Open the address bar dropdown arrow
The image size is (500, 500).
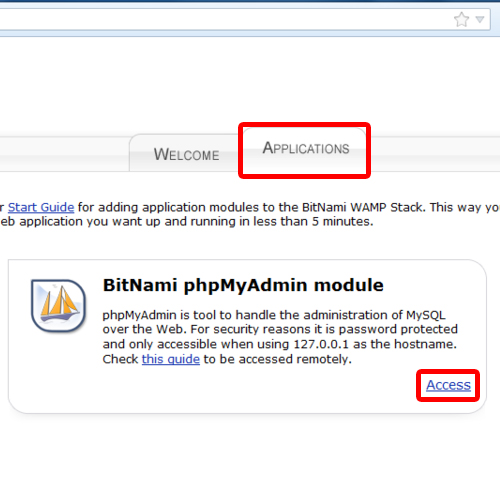coord(480,20)
